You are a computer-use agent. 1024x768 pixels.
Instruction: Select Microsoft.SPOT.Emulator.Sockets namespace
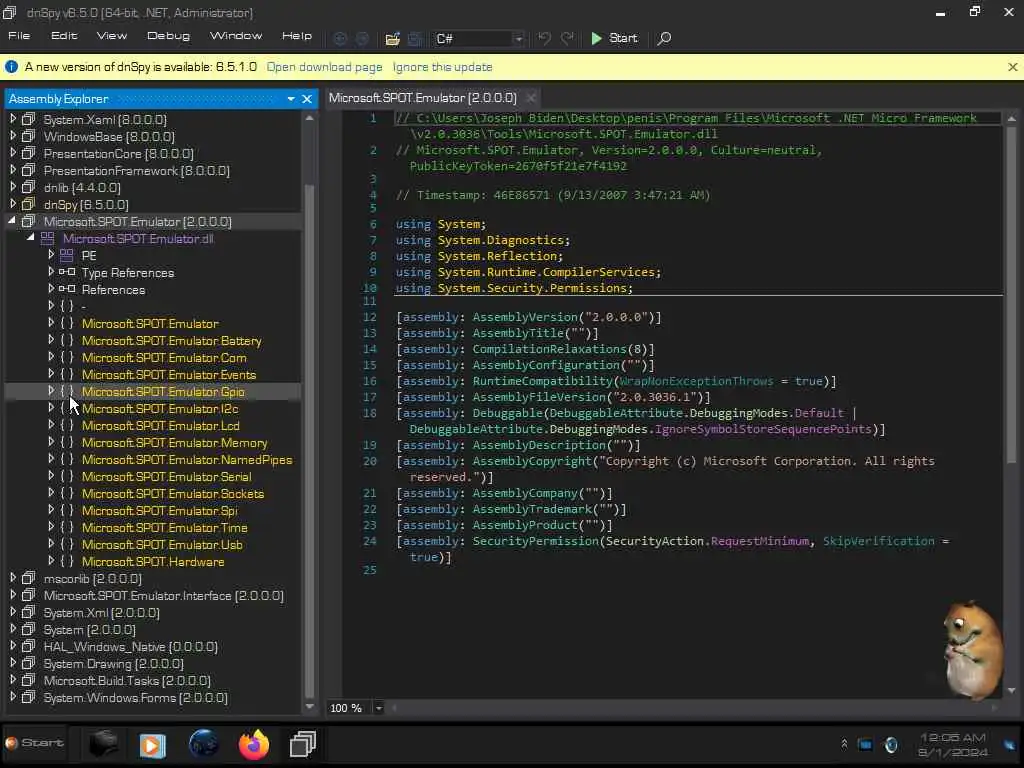173,494
